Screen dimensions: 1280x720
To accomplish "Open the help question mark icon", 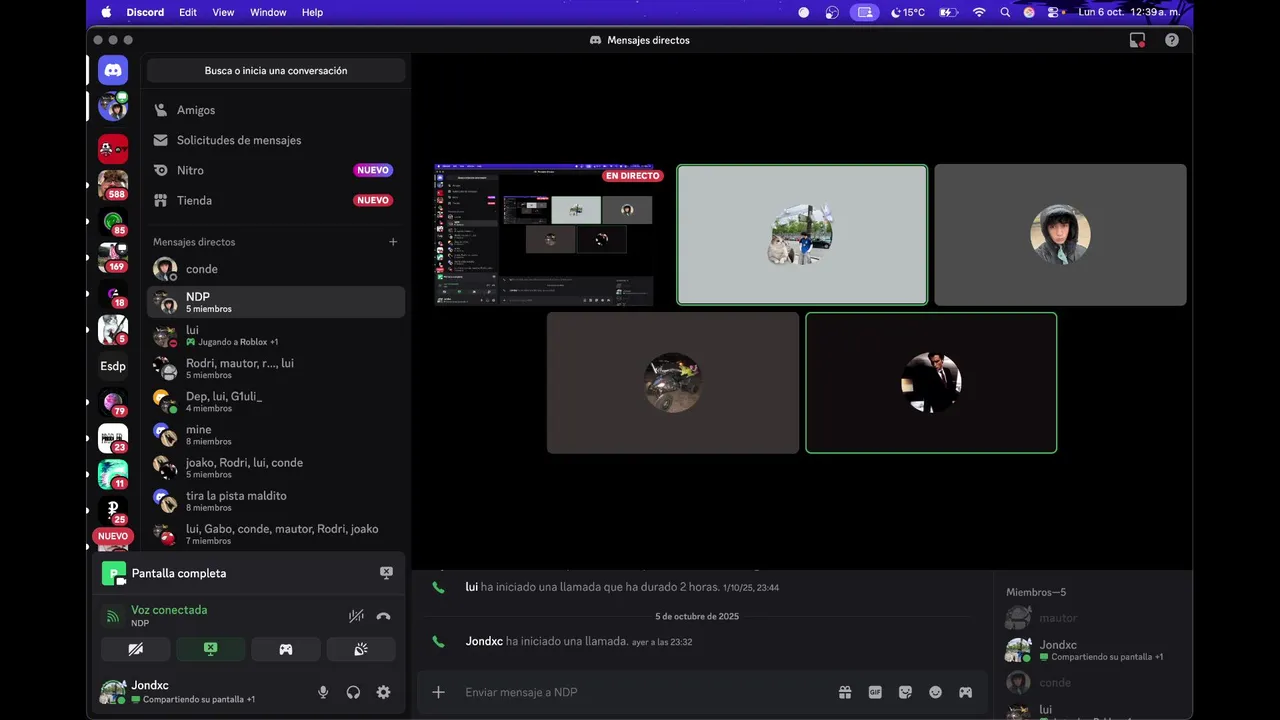I will 1172,40.
